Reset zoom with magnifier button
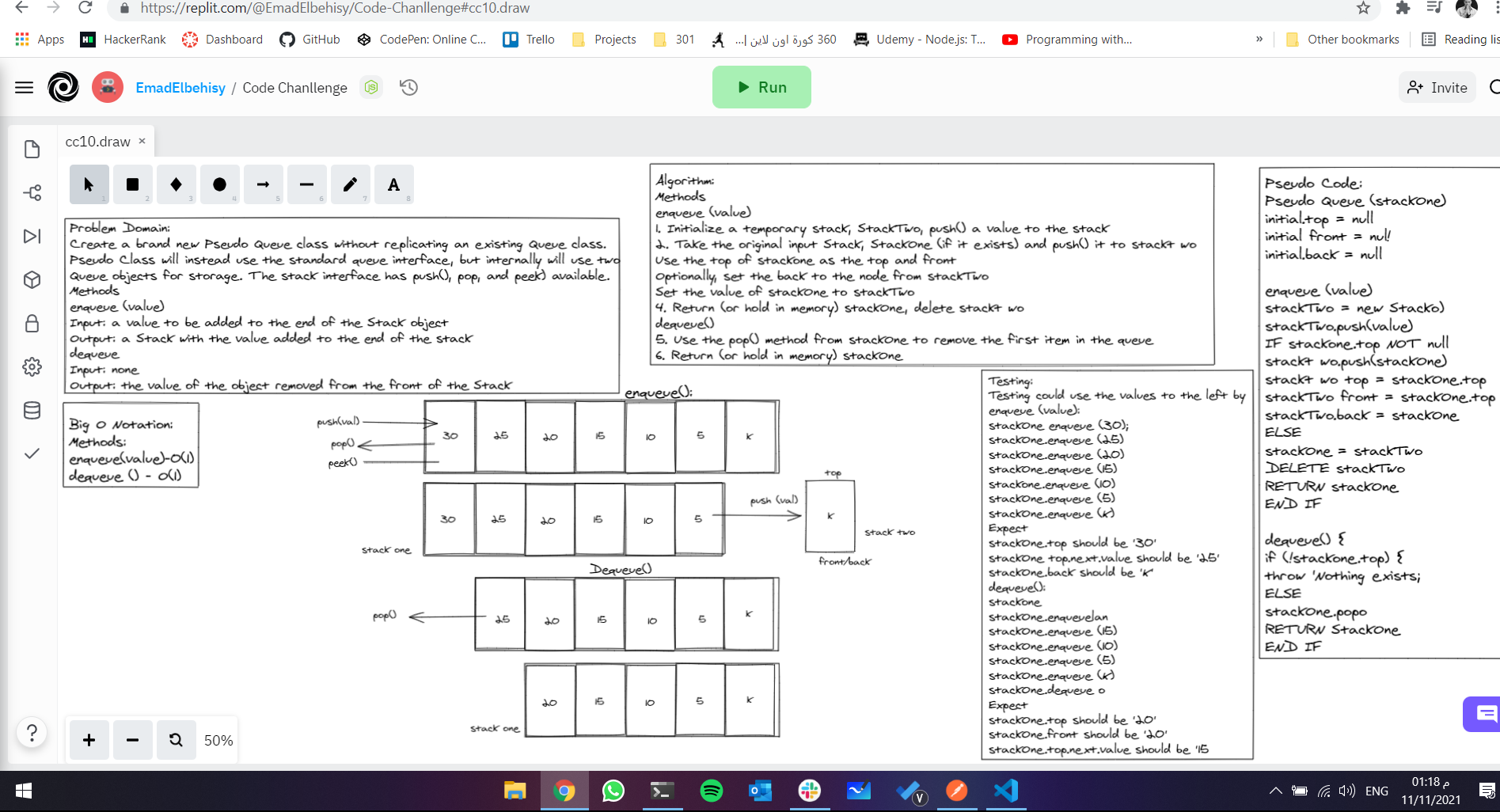 (x=176, y=740)
